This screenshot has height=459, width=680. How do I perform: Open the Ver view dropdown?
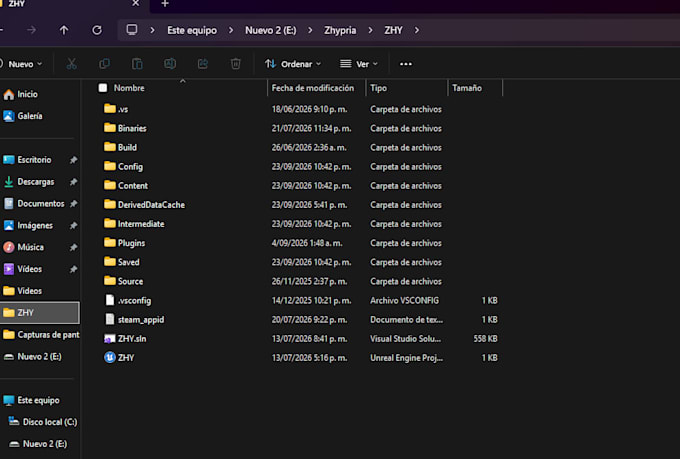click(x=359, y=64)
